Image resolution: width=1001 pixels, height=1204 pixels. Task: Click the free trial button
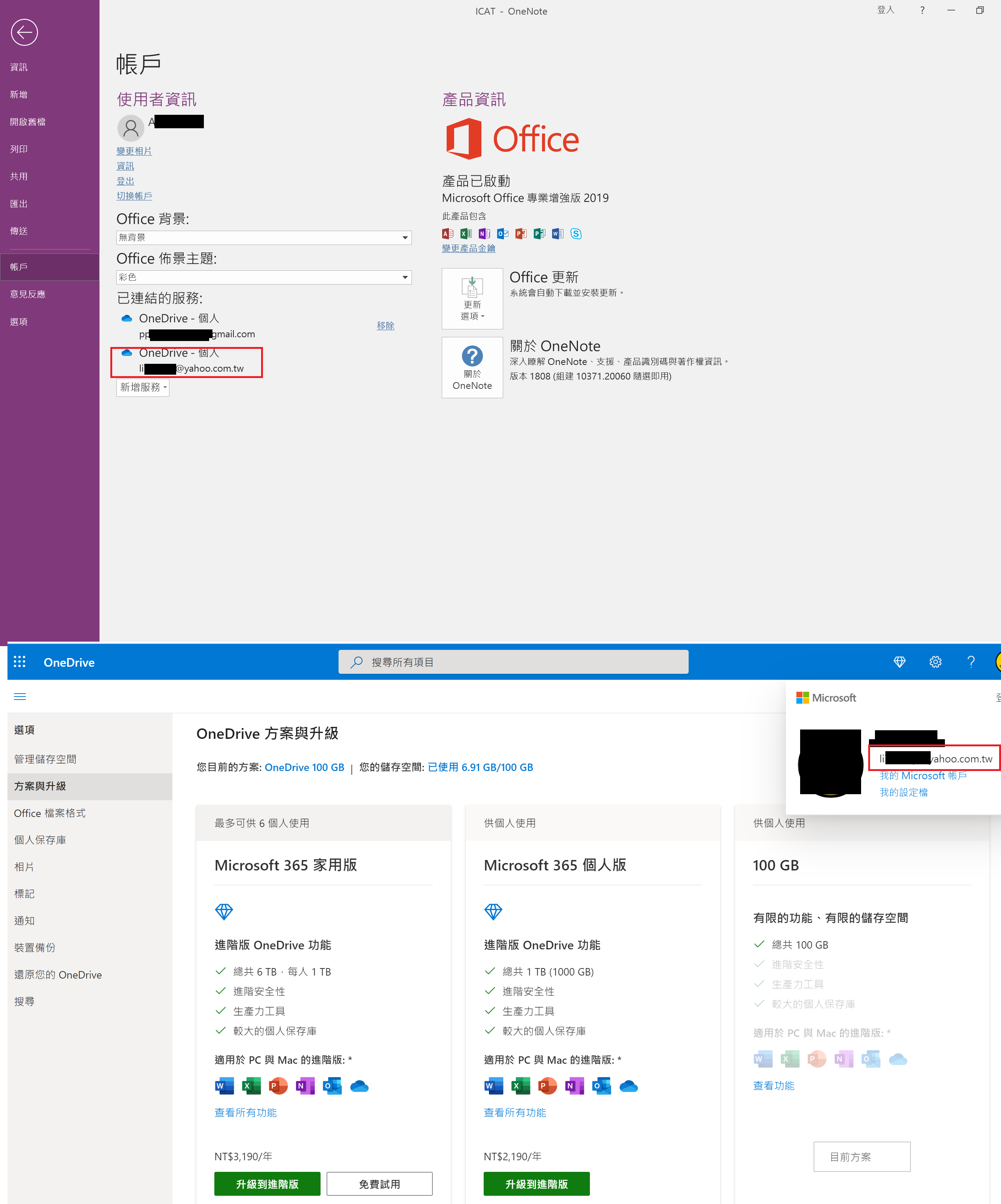click(379, 1184)
